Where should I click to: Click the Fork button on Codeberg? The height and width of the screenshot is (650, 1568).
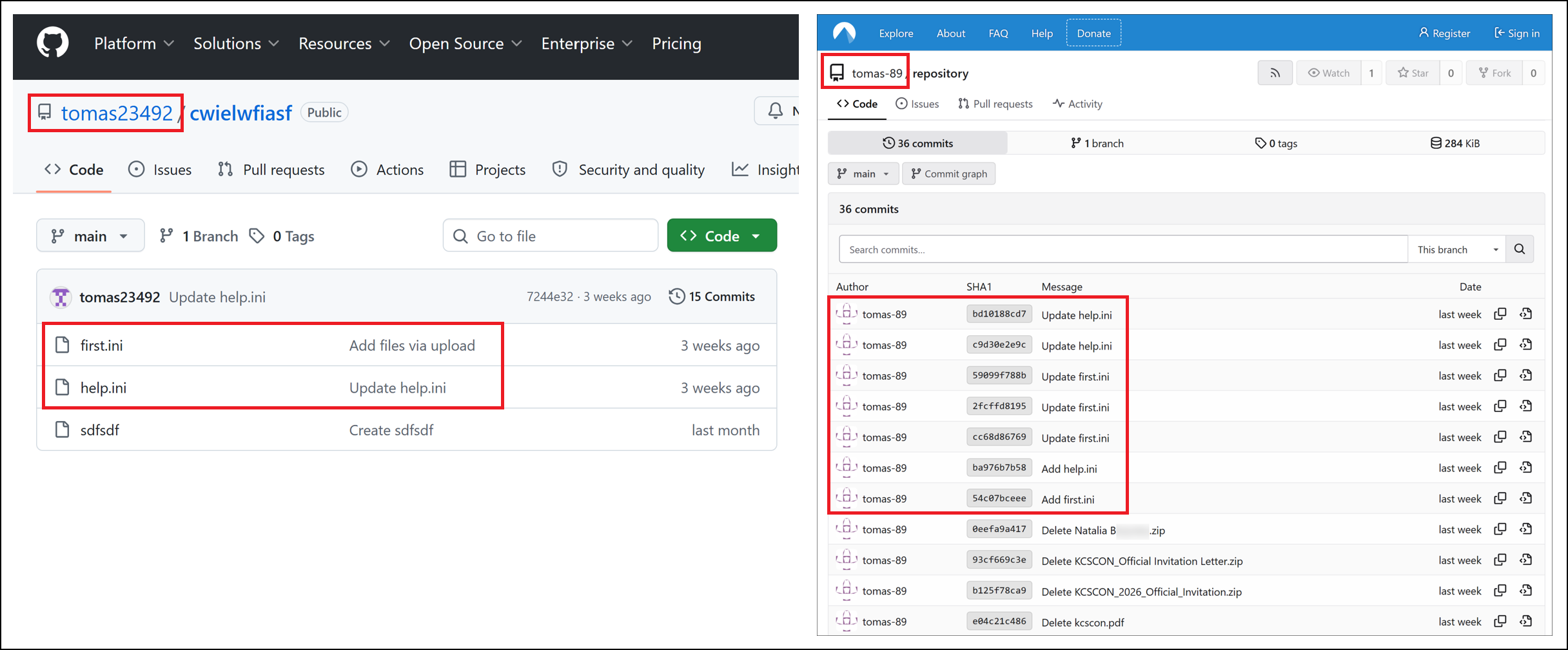pyautogui.click(x=1494, y=73)
